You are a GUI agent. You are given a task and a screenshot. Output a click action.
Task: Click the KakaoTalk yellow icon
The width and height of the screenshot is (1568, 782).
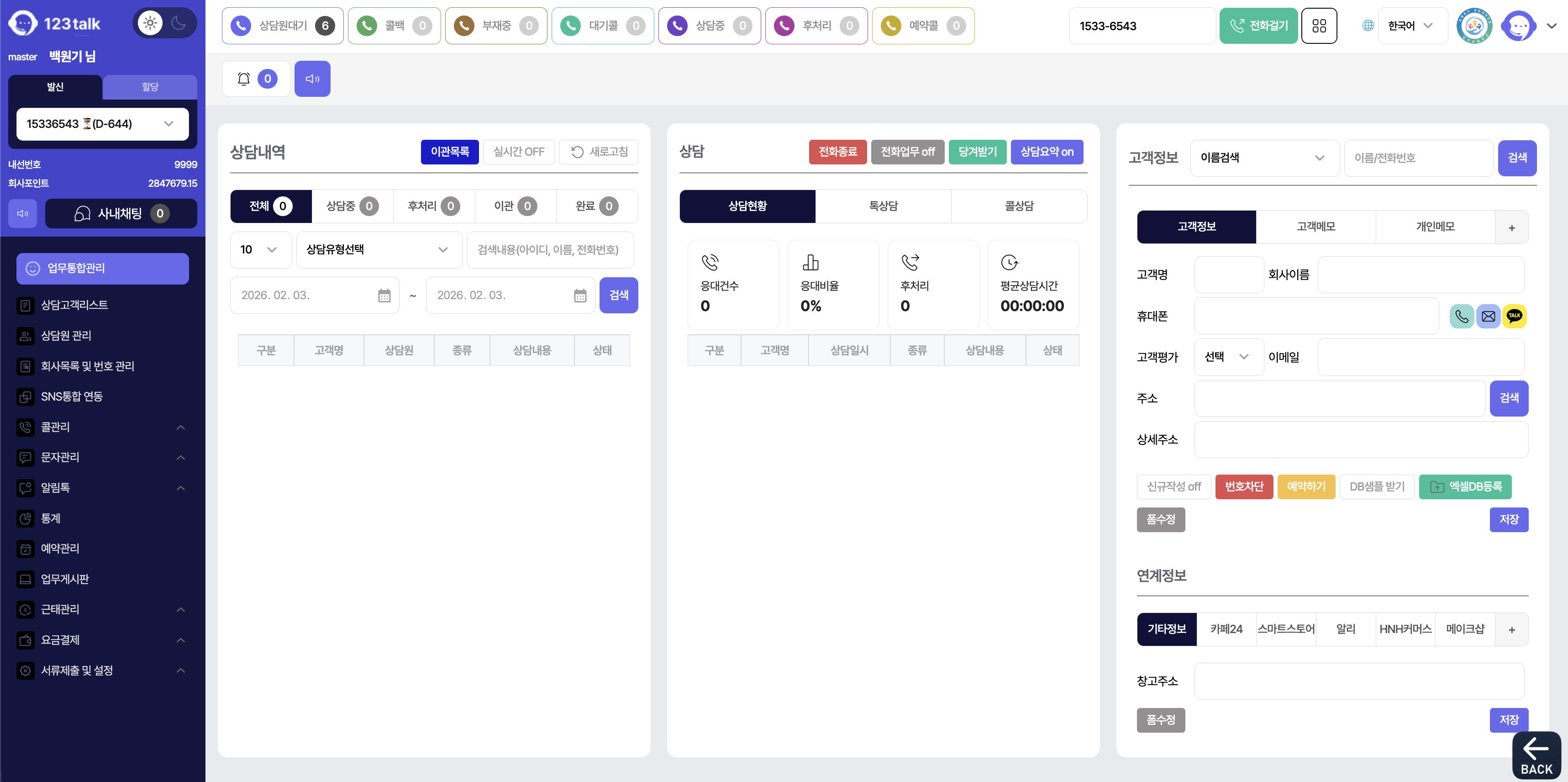1514,316
